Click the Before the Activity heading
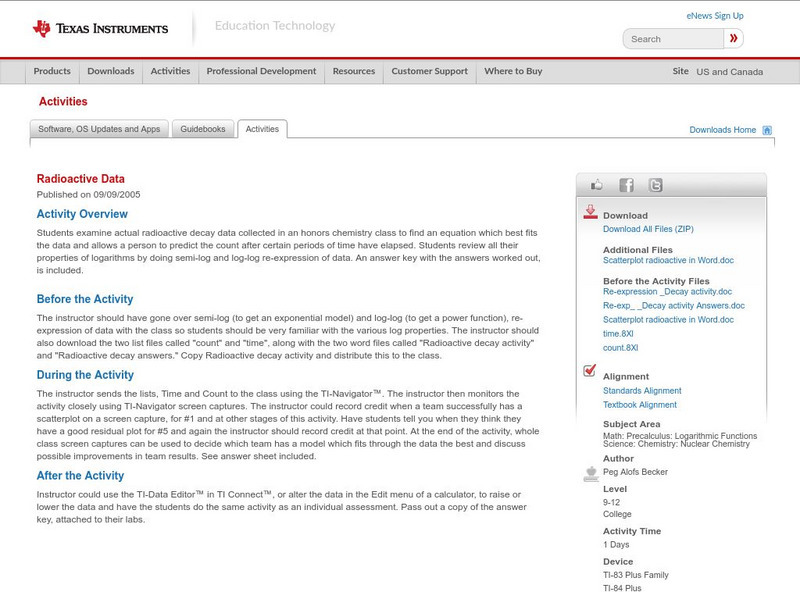 pos(85,299)
